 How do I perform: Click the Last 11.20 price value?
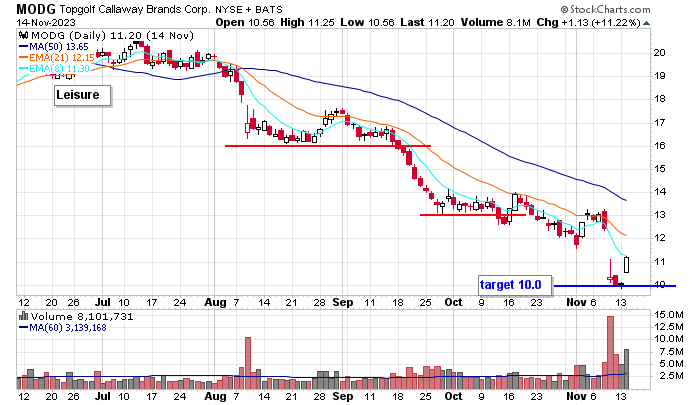[x=427, y=22]
